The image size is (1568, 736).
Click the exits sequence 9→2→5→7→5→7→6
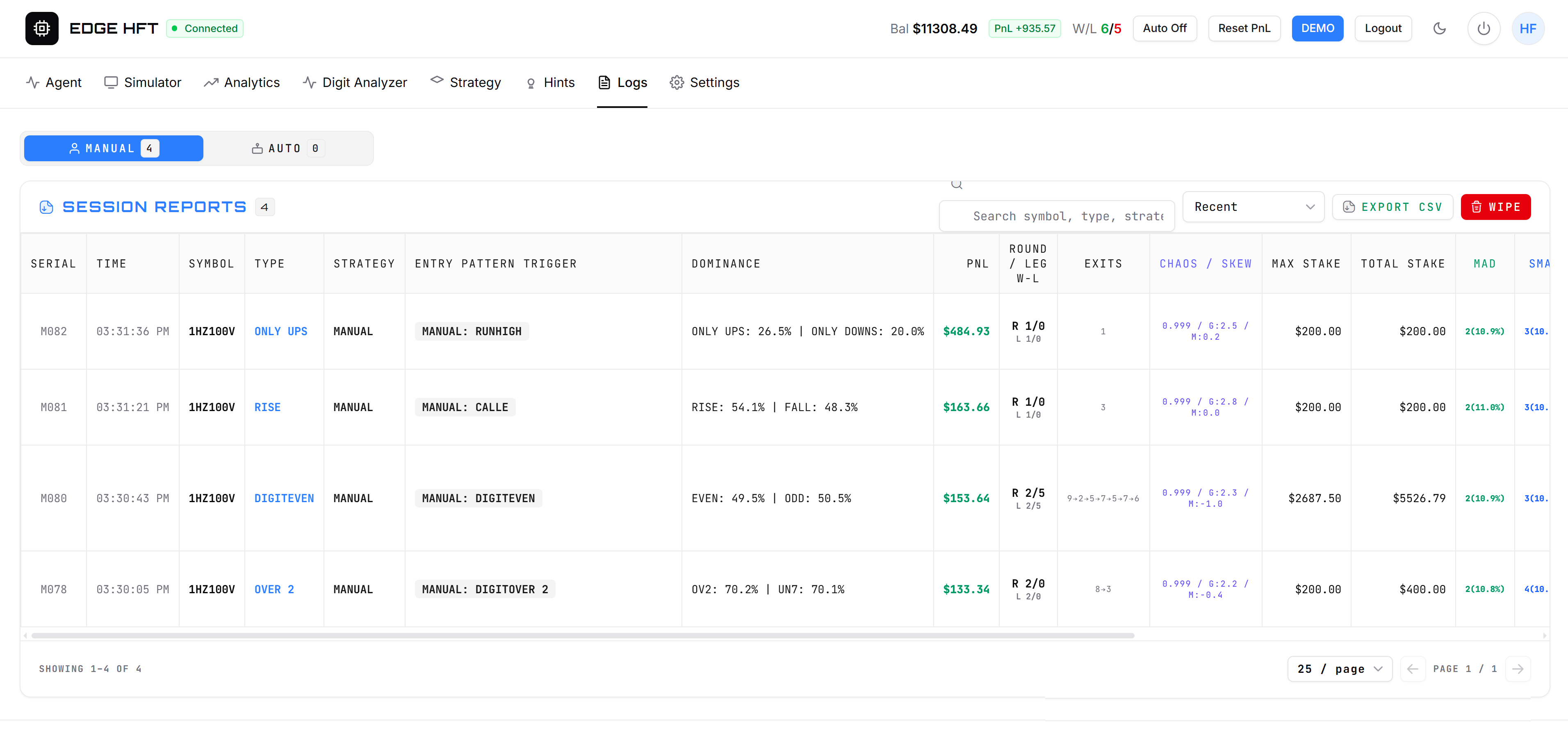(1103, 498)
